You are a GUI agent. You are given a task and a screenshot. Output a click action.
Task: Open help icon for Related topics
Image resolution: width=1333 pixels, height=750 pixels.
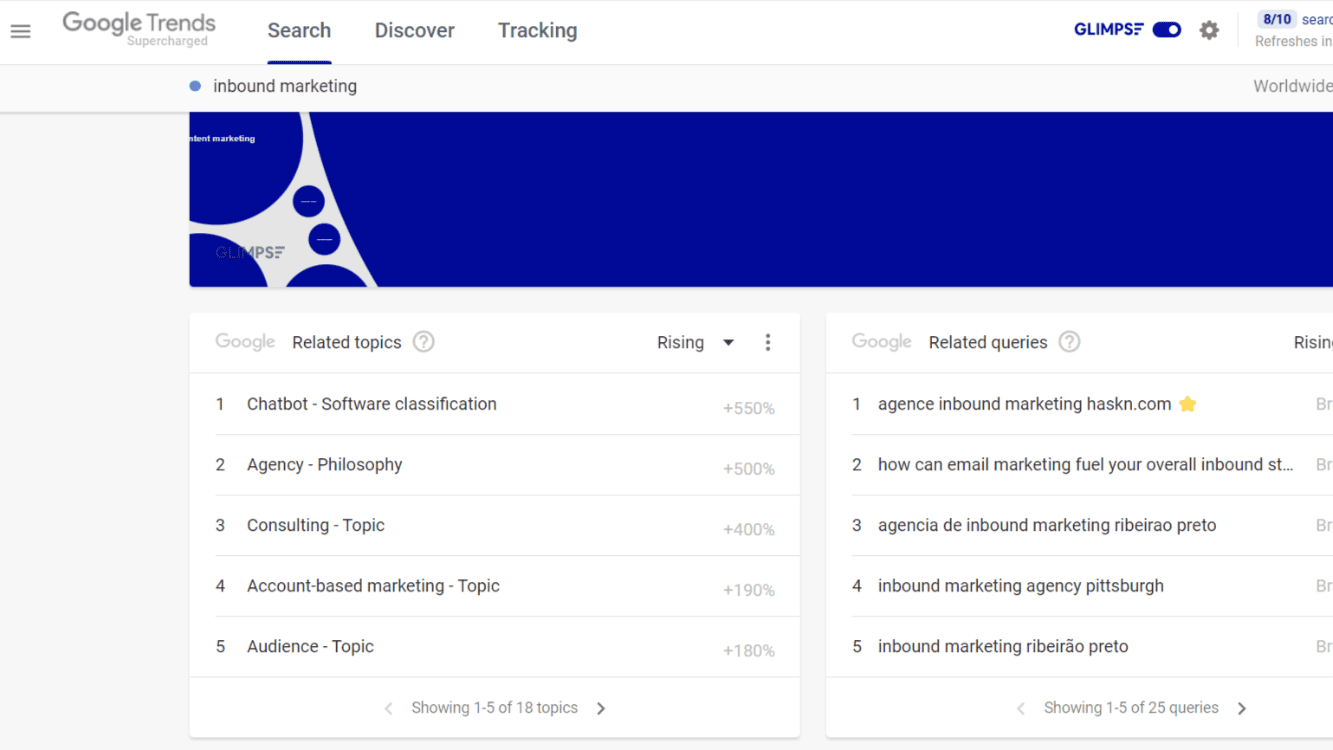424,342
